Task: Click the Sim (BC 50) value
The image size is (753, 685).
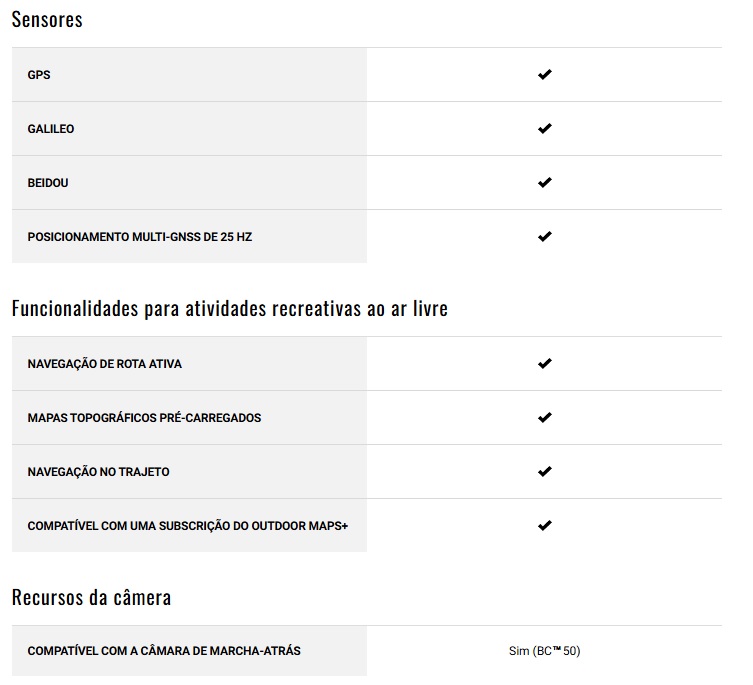Action: (544, 651)
